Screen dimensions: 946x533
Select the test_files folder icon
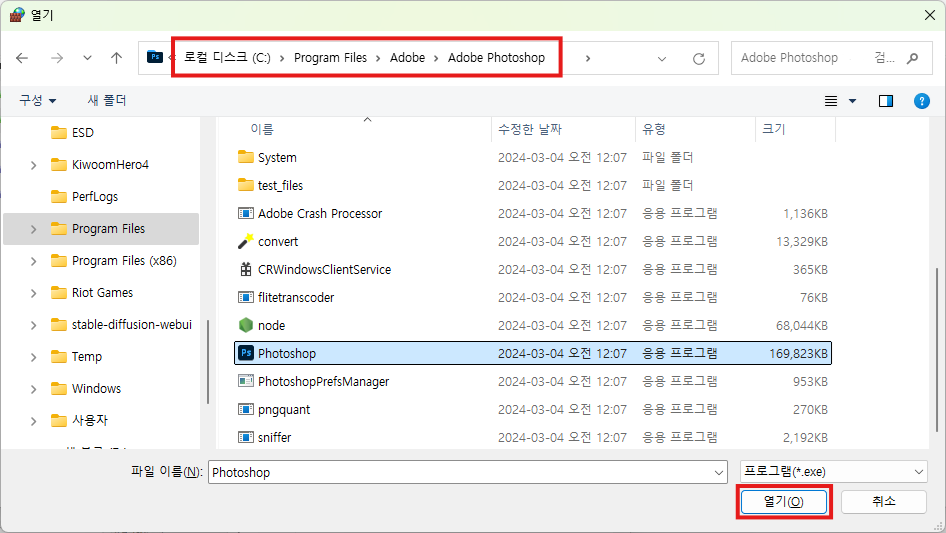pos(246,185)
